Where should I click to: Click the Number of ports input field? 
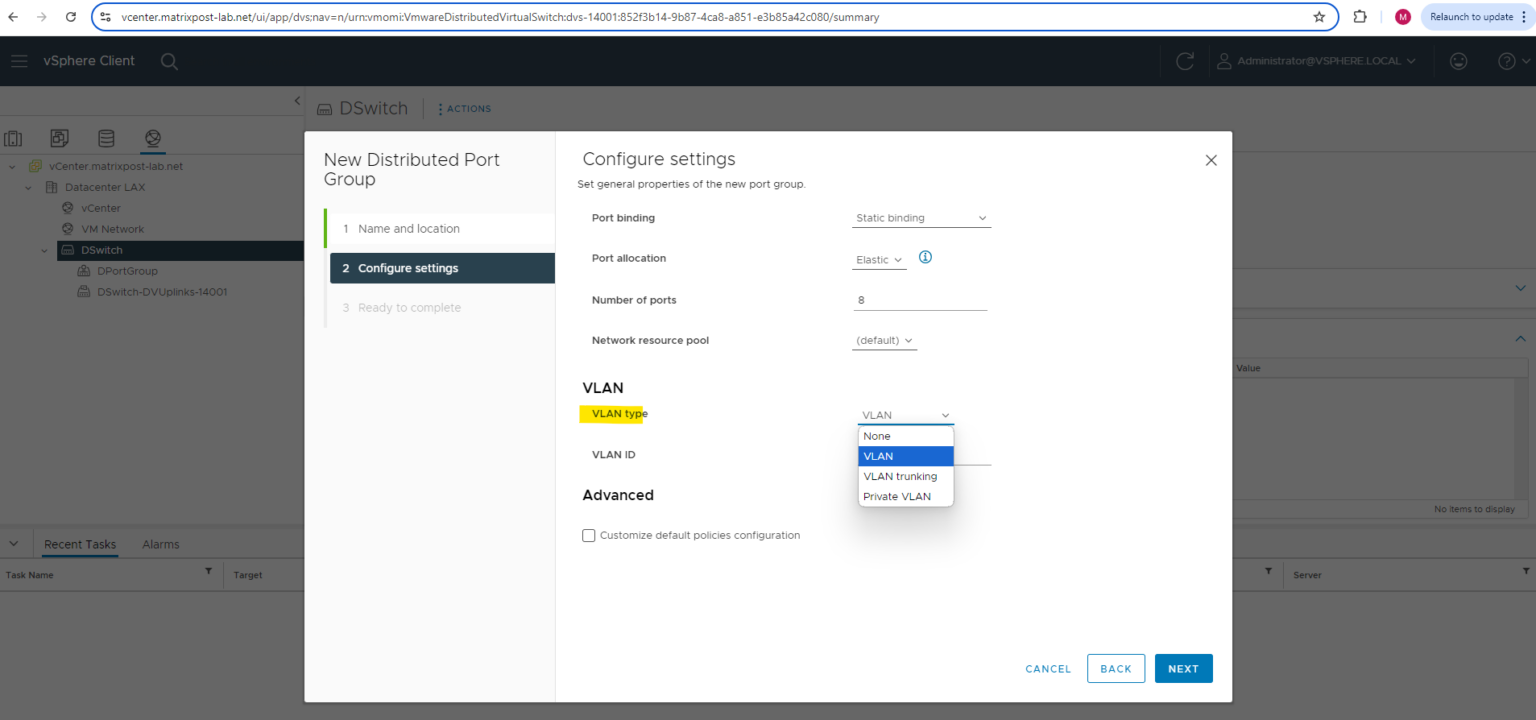tap(919, 299)
